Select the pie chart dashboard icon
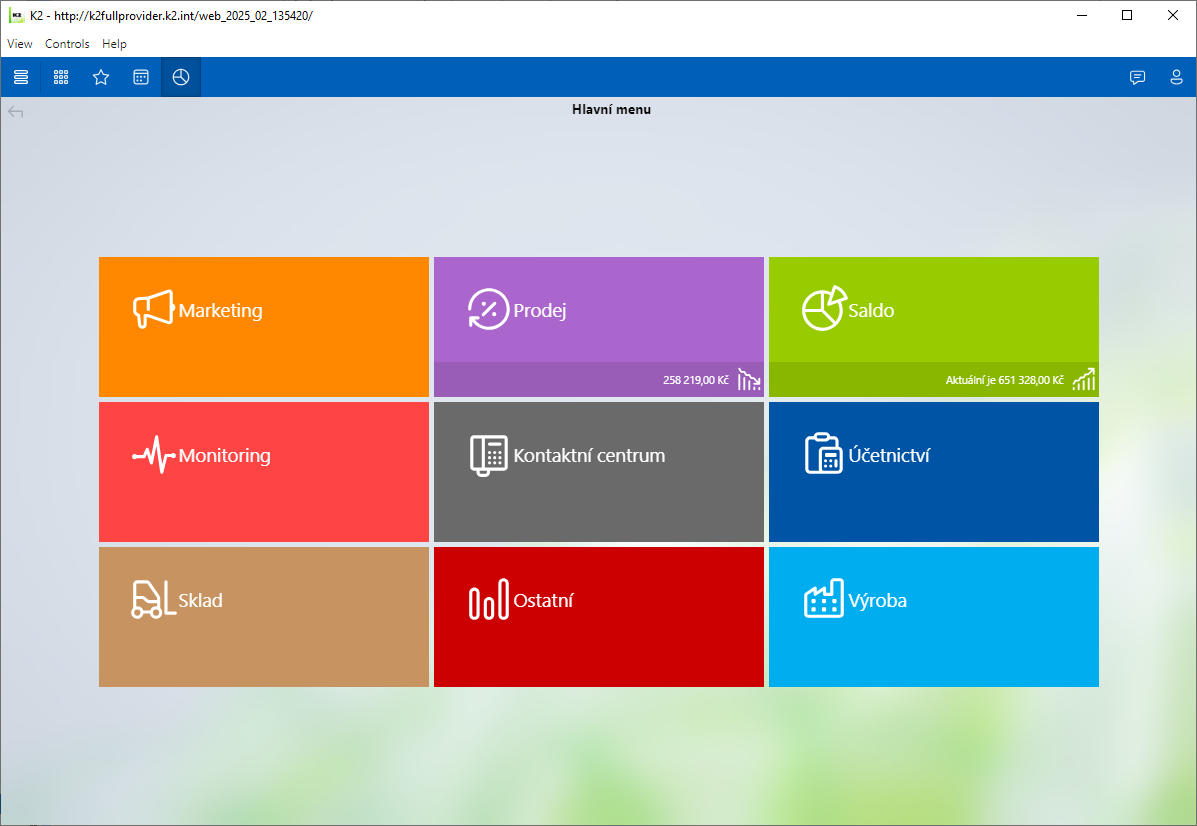The image size is (1197, 826). (x=181, y=77)
